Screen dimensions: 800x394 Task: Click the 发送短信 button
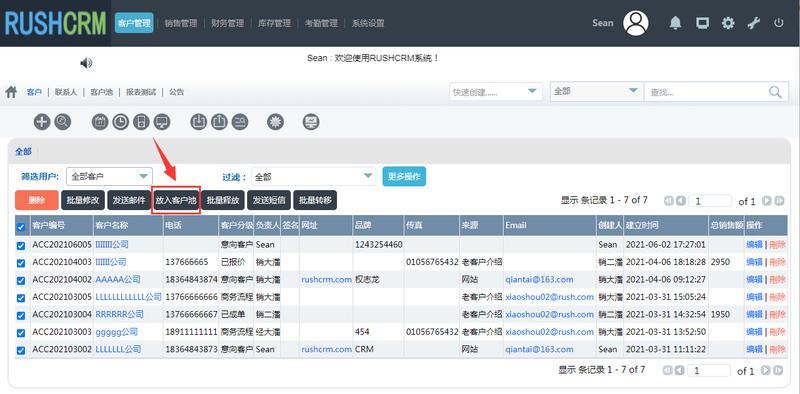coord(269,200)
